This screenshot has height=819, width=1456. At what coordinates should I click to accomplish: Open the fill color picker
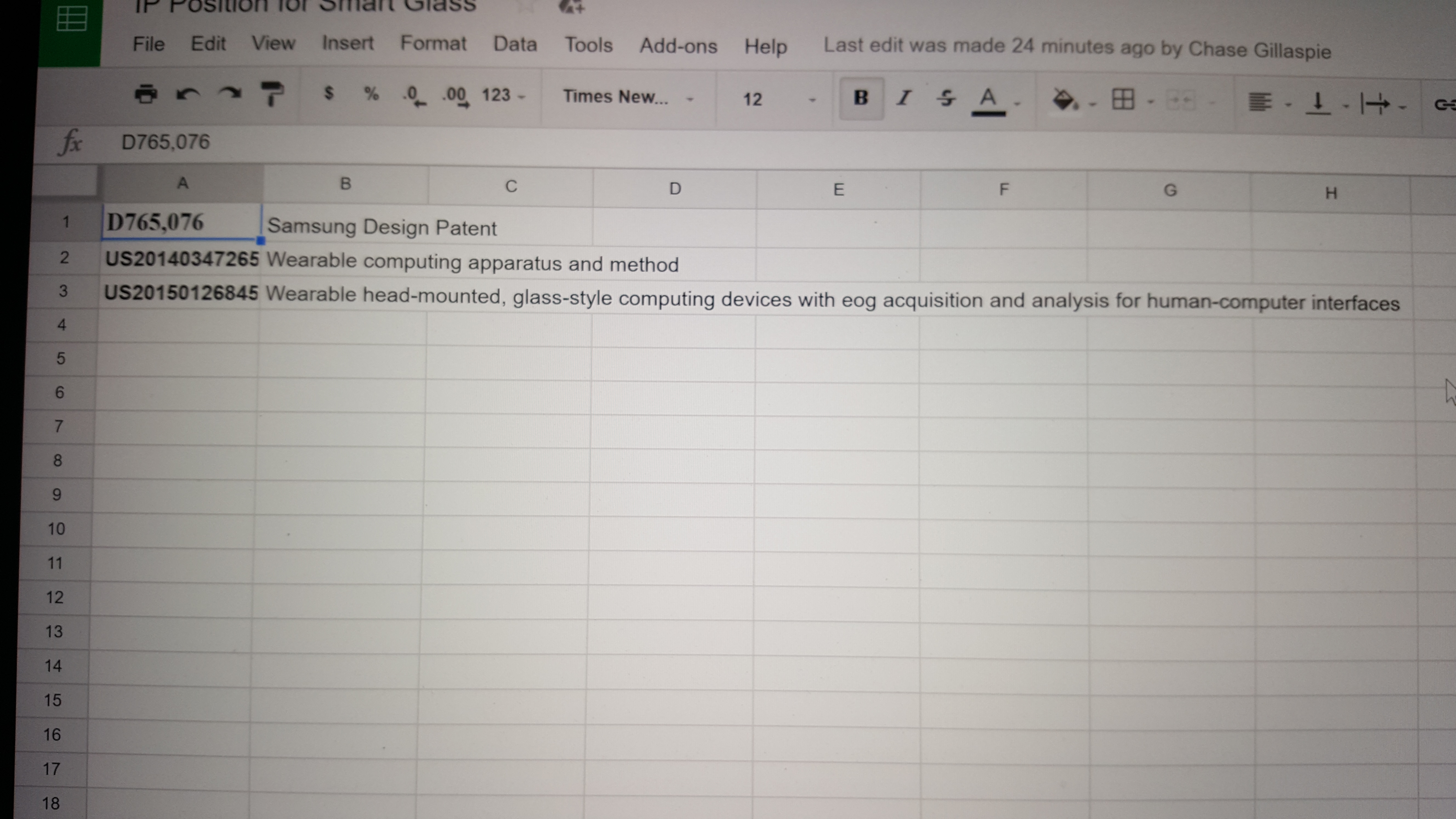coord(1064,100)
